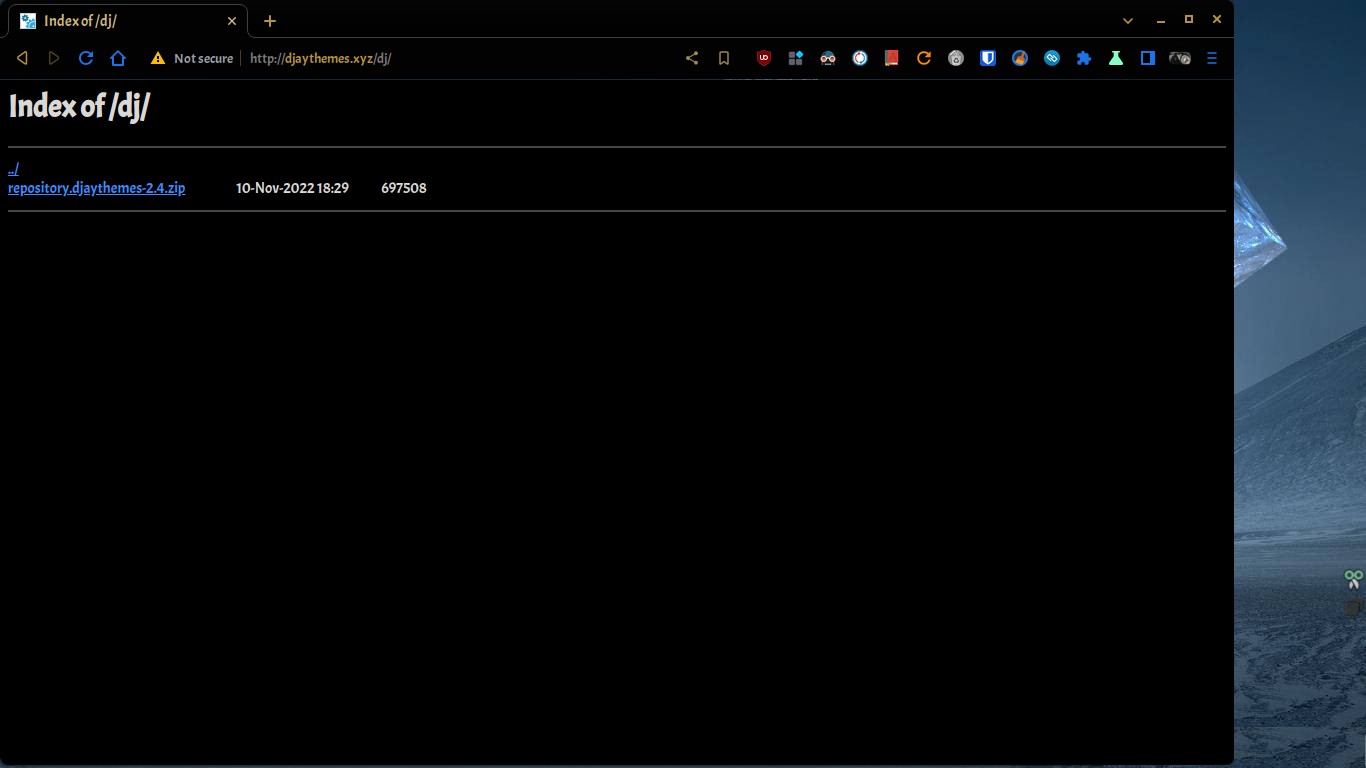The image size is (1366, 768).
Task: Click the blue home button
Action: 118,58
